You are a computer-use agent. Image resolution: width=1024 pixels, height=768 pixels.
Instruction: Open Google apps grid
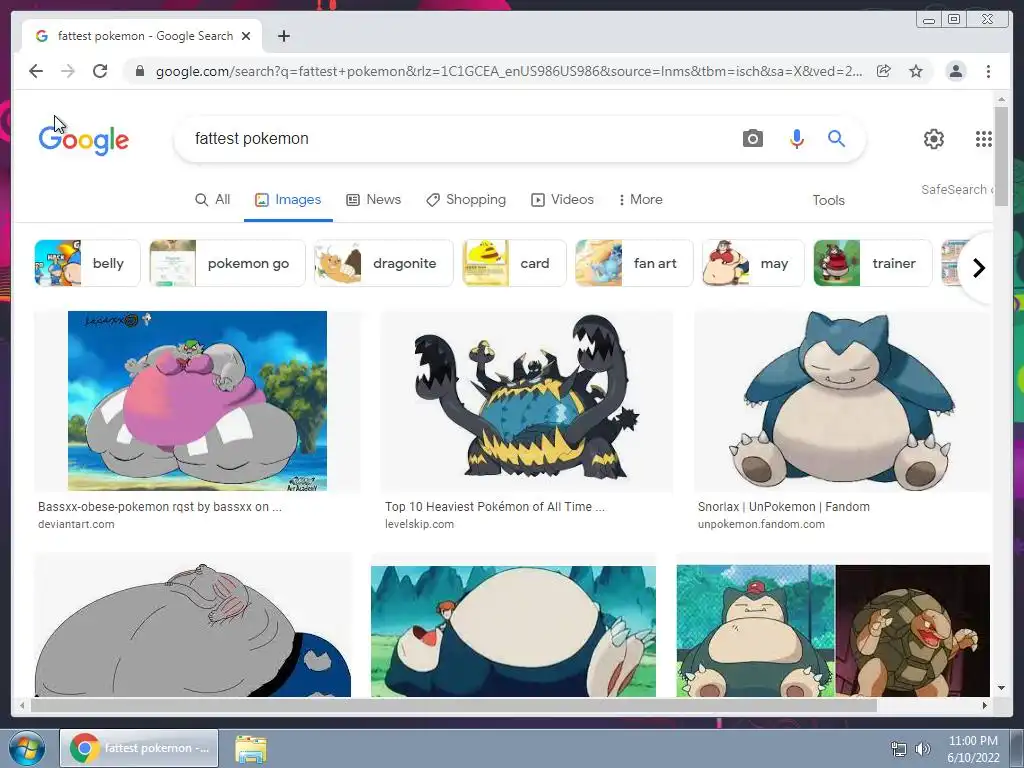tap(984, 138)
